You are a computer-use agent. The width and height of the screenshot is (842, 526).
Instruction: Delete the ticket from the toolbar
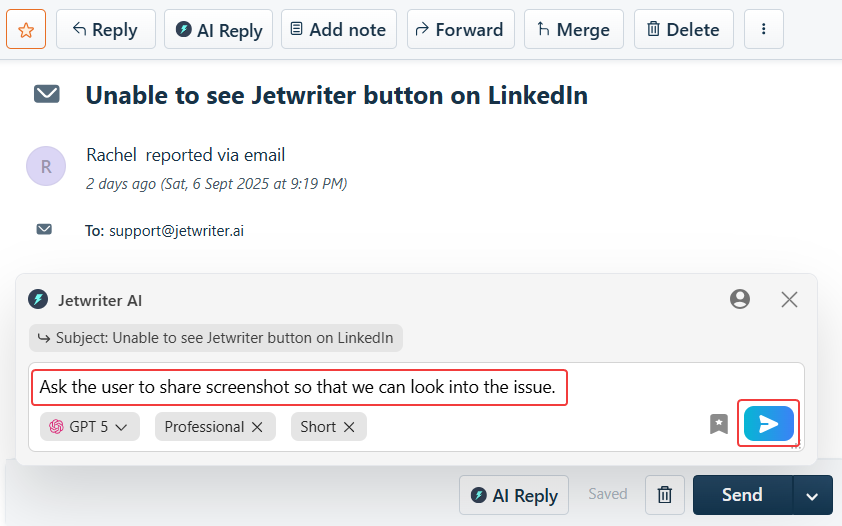click(x=683, y=30)
